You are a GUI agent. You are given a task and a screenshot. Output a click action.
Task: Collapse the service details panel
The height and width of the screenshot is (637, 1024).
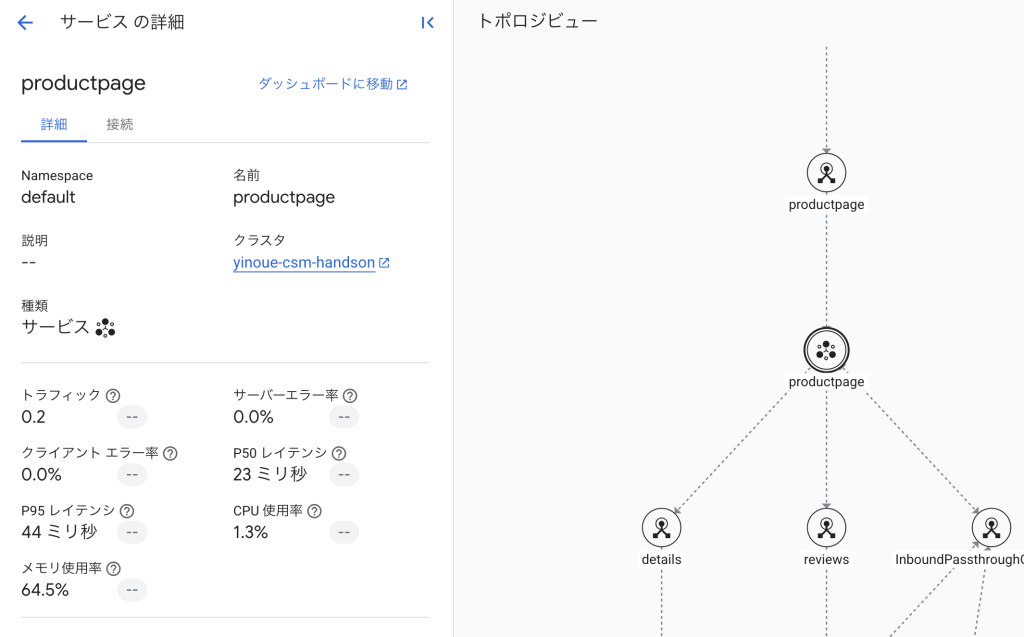[x=427, y=23]
